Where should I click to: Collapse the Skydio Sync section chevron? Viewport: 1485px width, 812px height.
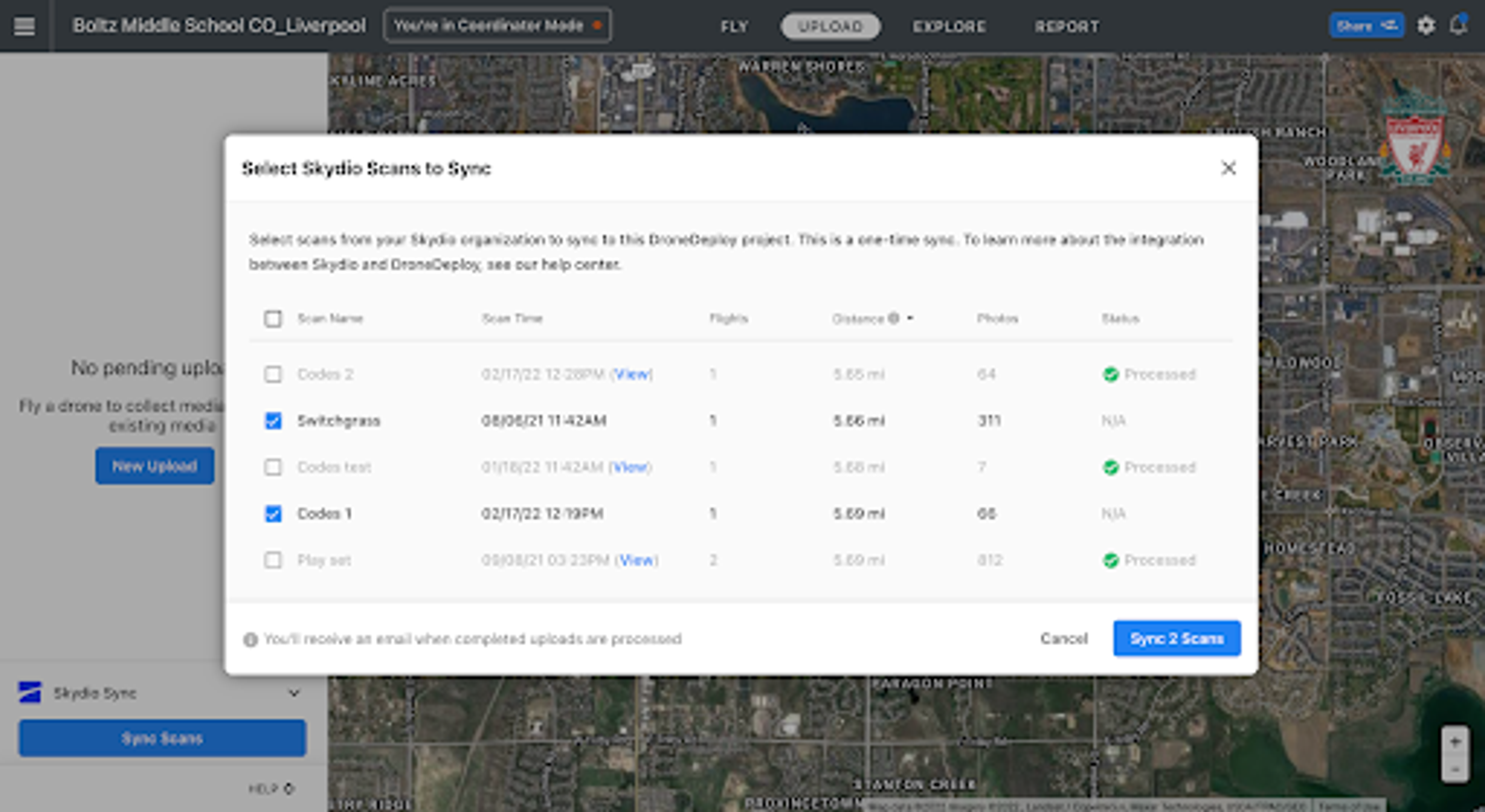point(294,693)
